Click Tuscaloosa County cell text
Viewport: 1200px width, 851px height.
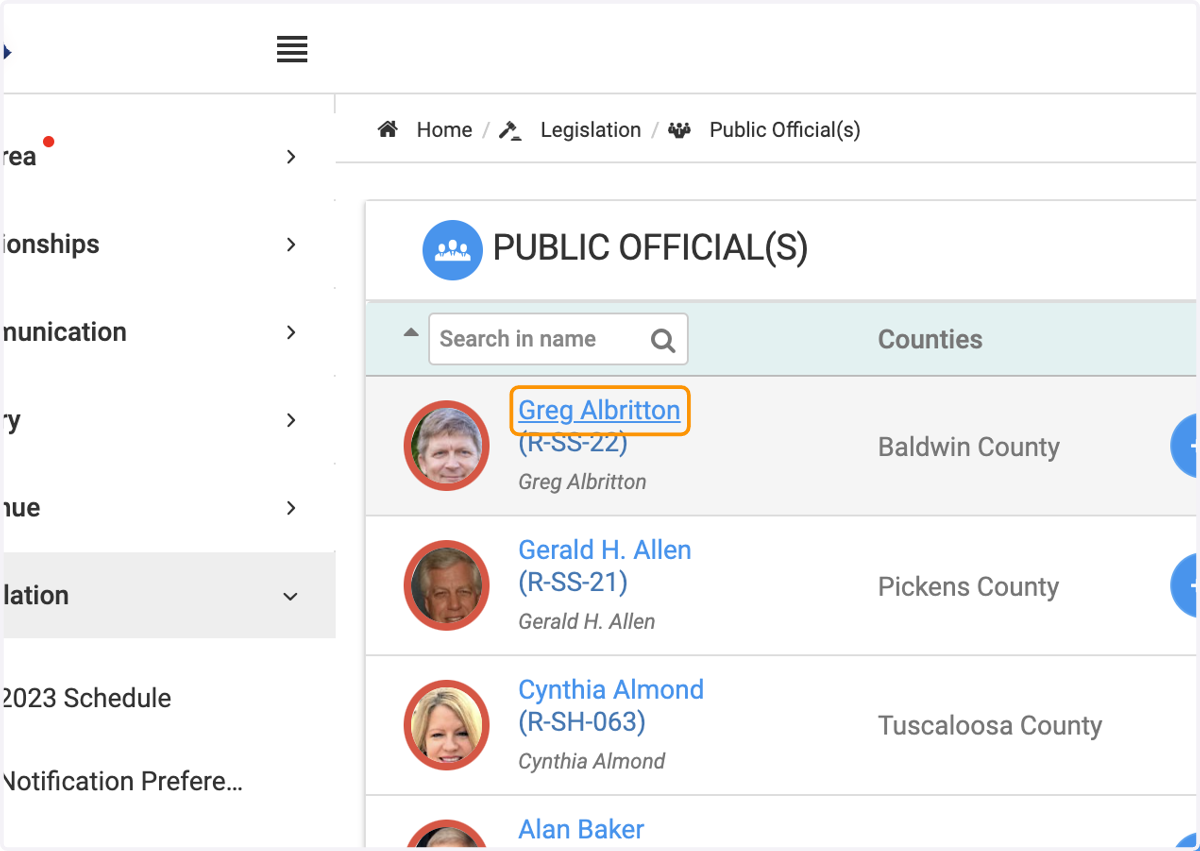990,726
